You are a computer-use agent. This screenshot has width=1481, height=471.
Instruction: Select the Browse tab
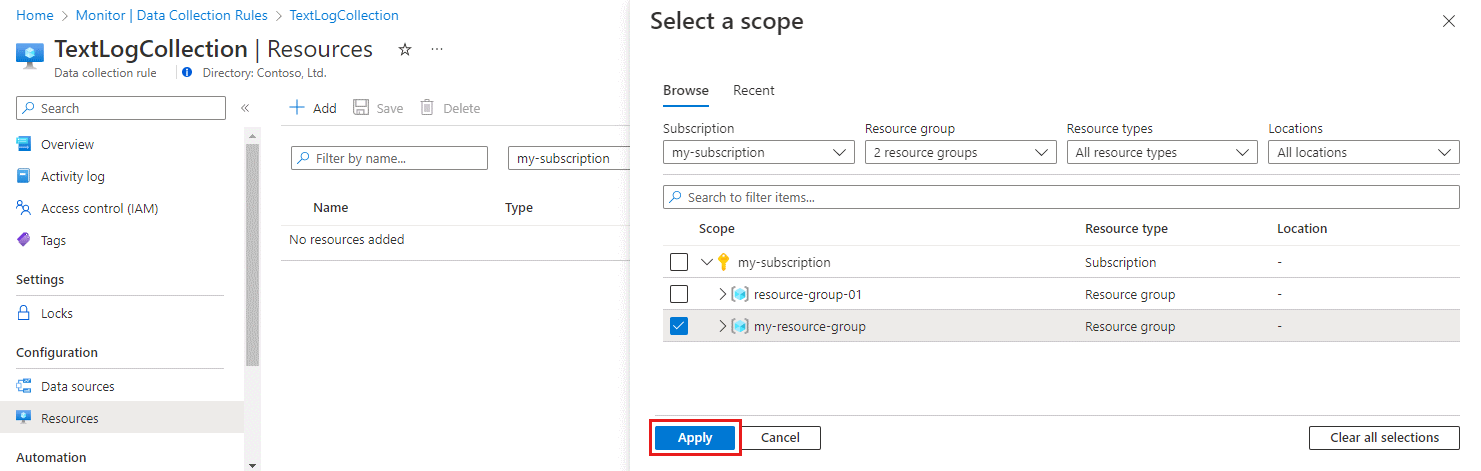pyautogui.click(x=686, y=90)
